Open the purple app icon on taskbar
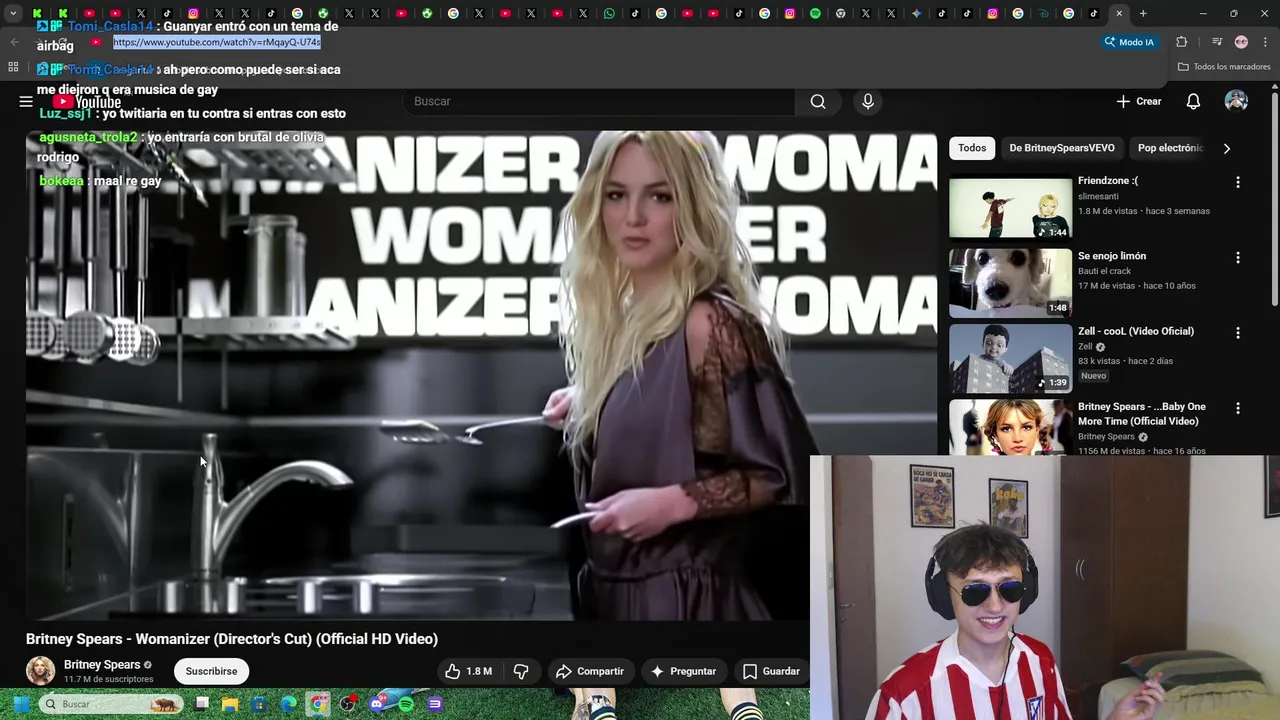 [435, 704]
